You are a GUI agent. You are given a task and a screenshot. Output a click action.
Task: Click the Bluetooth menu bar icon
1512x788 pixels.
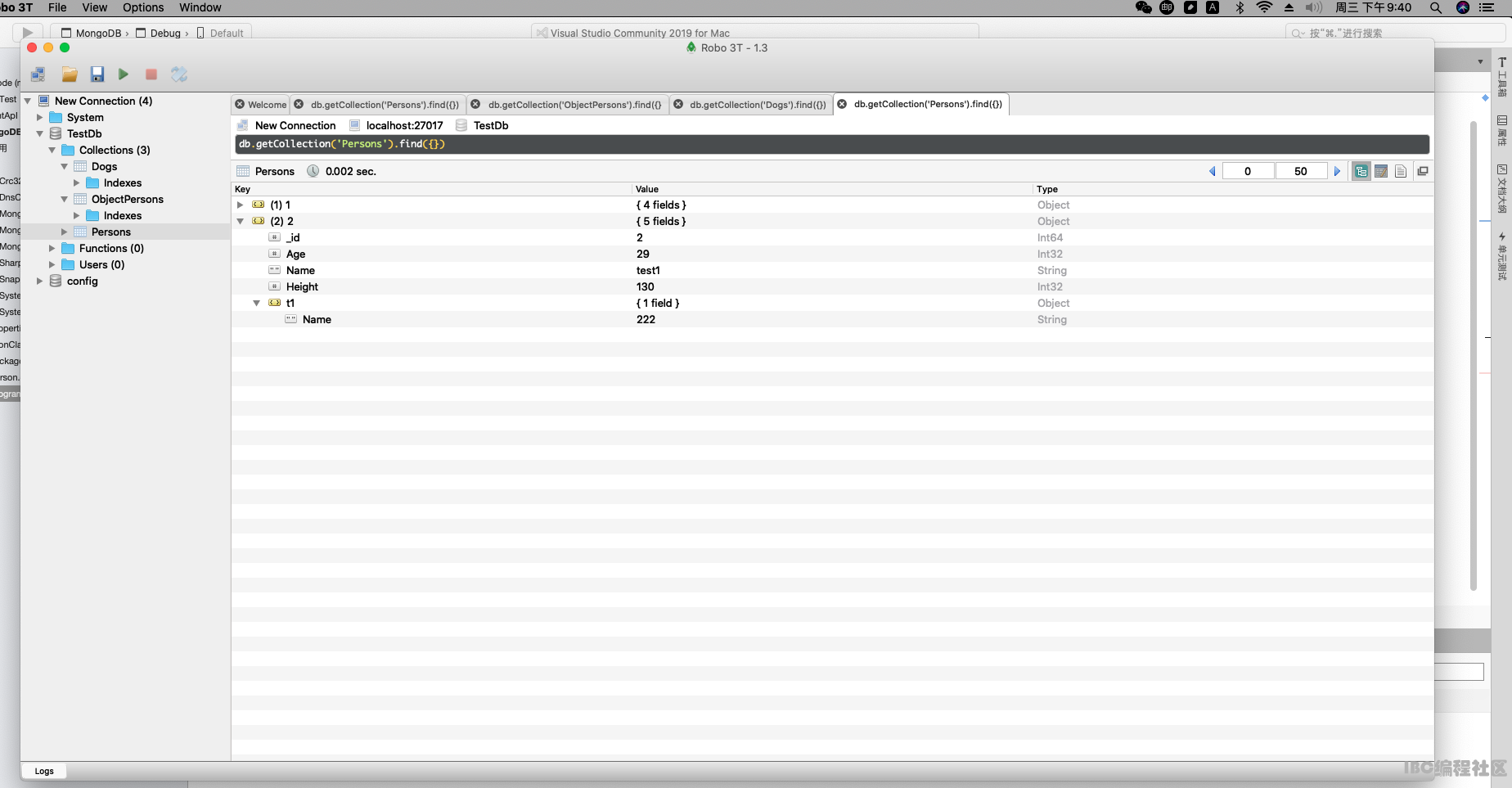click(x=1240, y=7)
